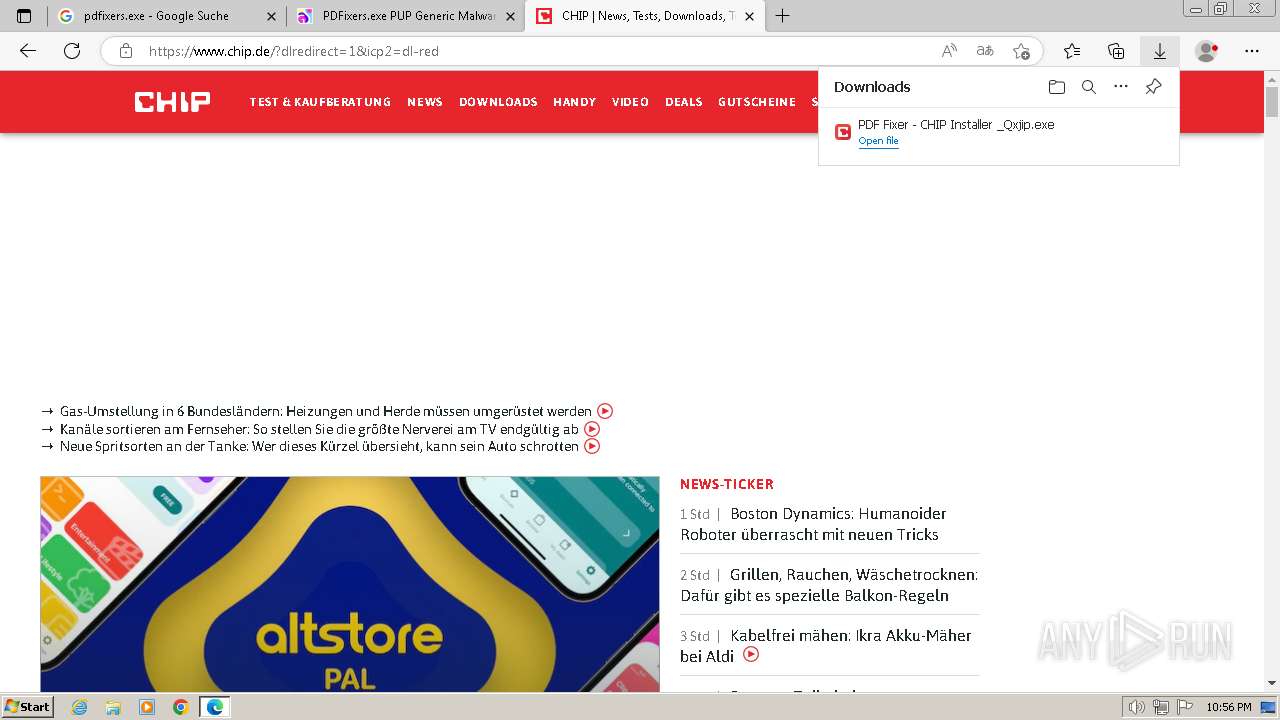View site information lock icon
Image resolution: width=1280 pixels, height=720 pixels.
click(x=126, y=51)
